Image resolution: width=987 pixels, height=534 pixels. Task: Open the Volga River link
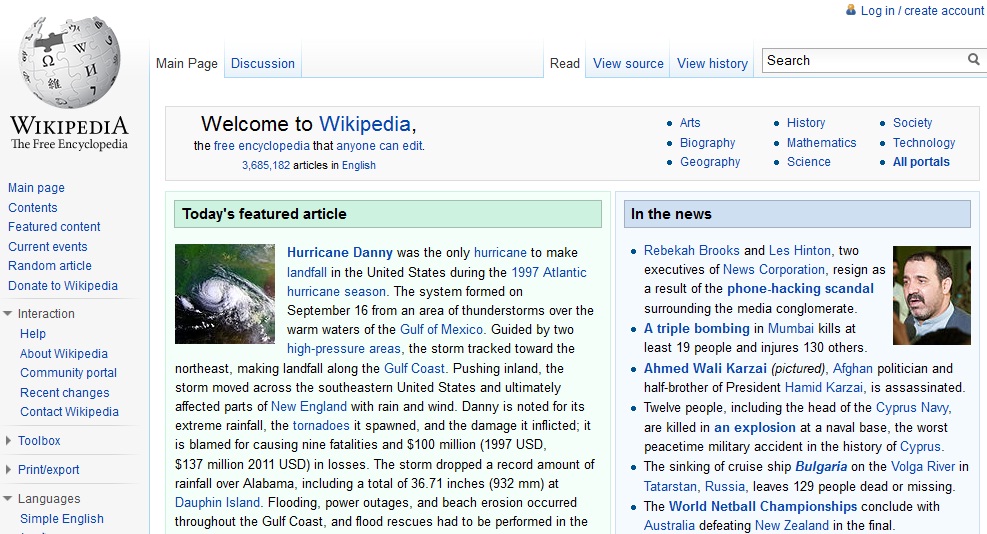(923, 467)
